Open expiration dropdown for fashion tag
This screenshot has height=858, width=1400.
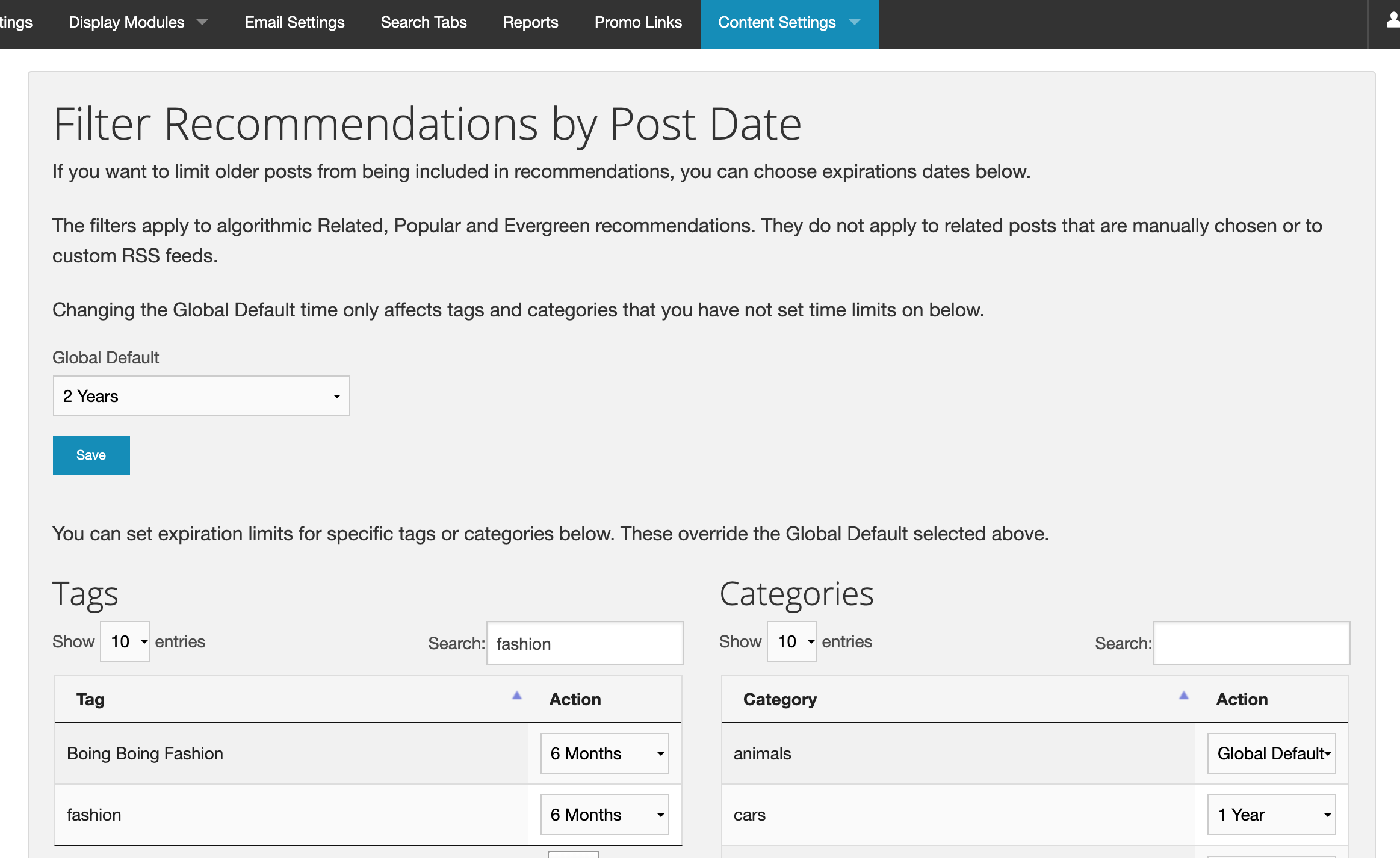coord(604,815)
